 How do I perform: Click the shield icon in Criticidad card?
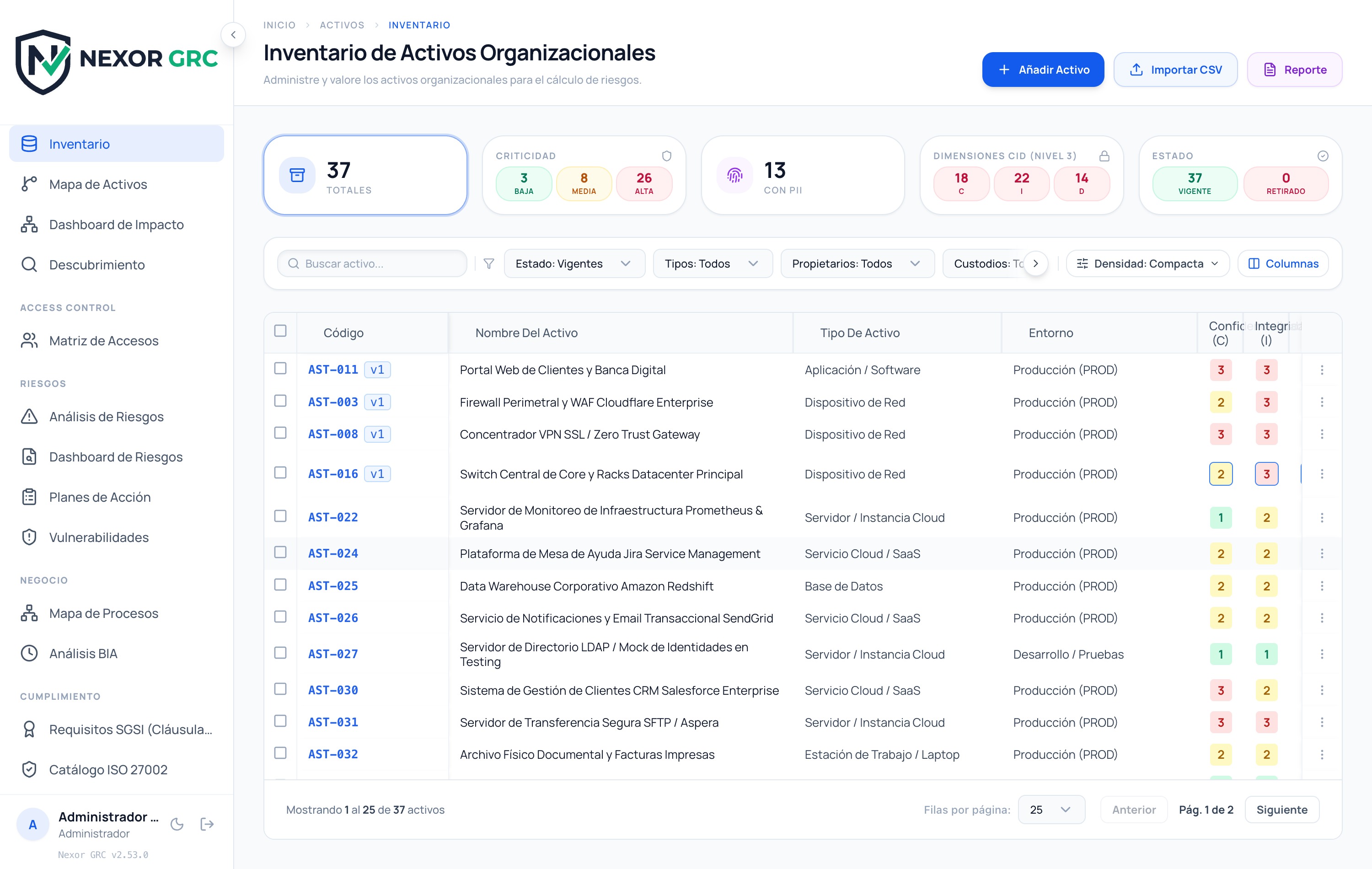coord(667,156)
